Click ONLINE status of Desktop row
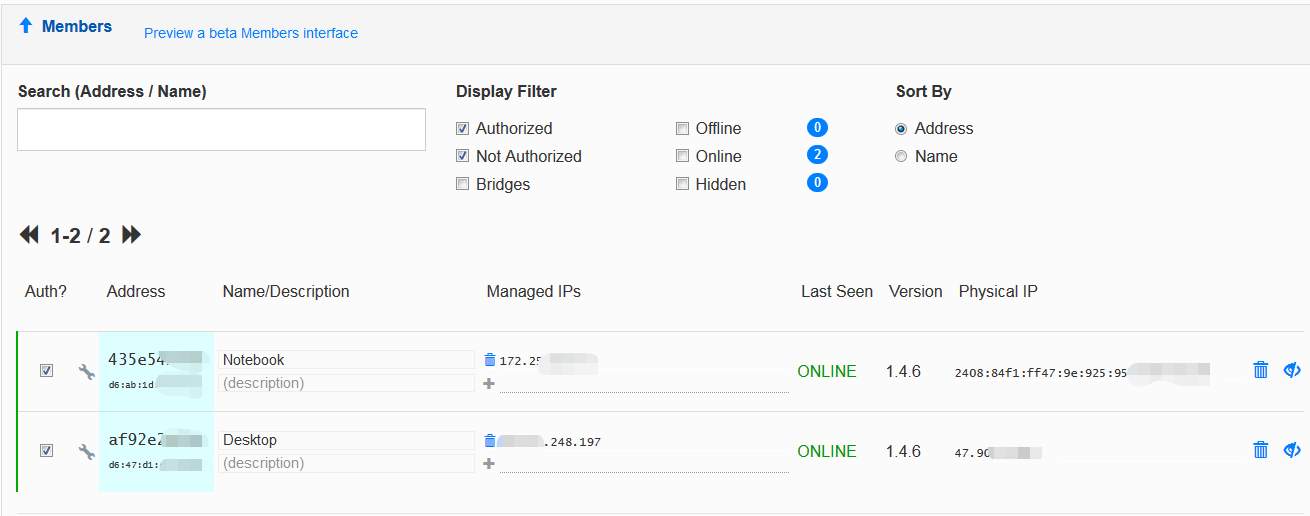 click(827, 452)
